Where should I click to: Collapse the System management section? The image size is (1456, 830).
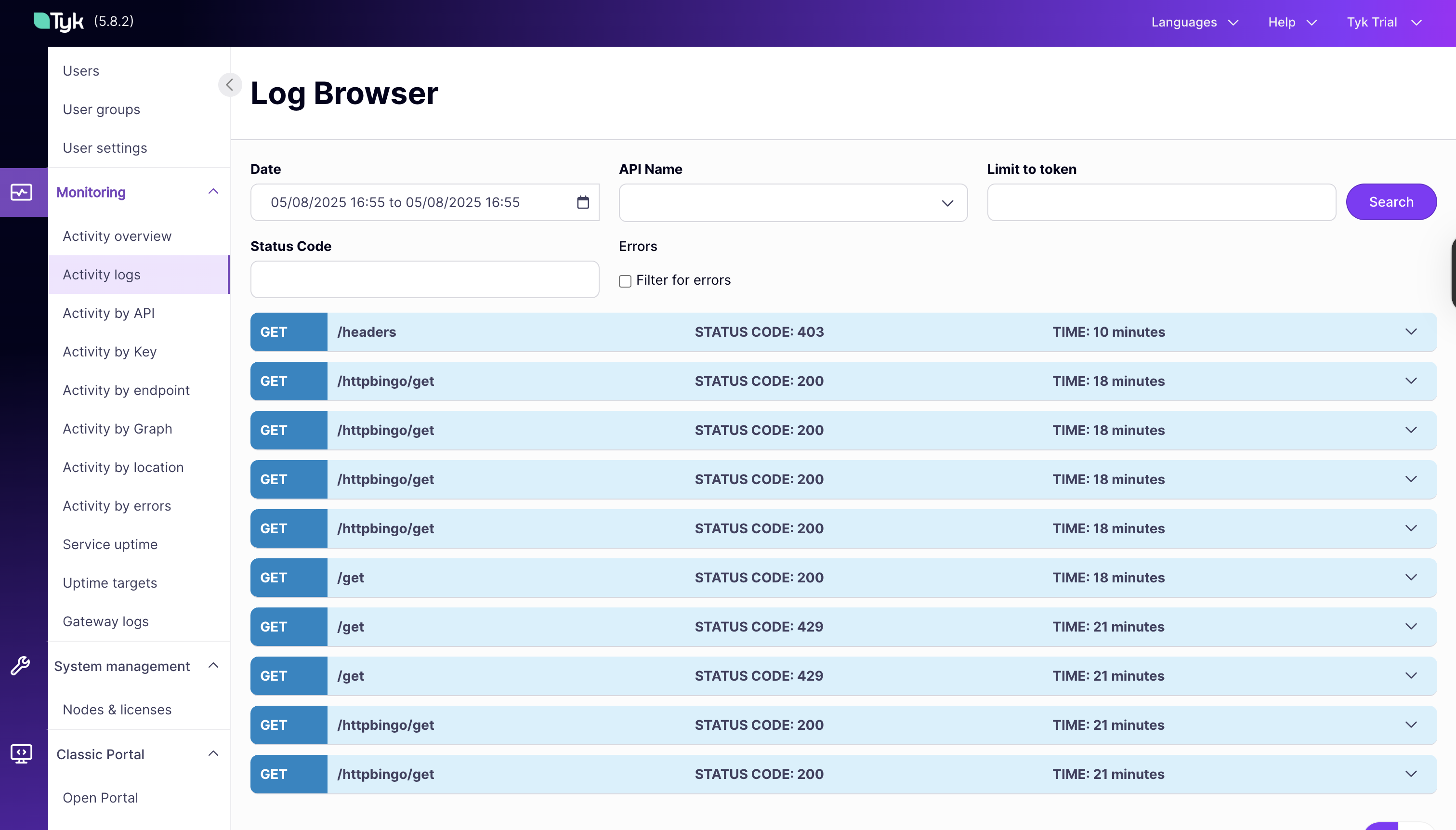pos(213,665)
